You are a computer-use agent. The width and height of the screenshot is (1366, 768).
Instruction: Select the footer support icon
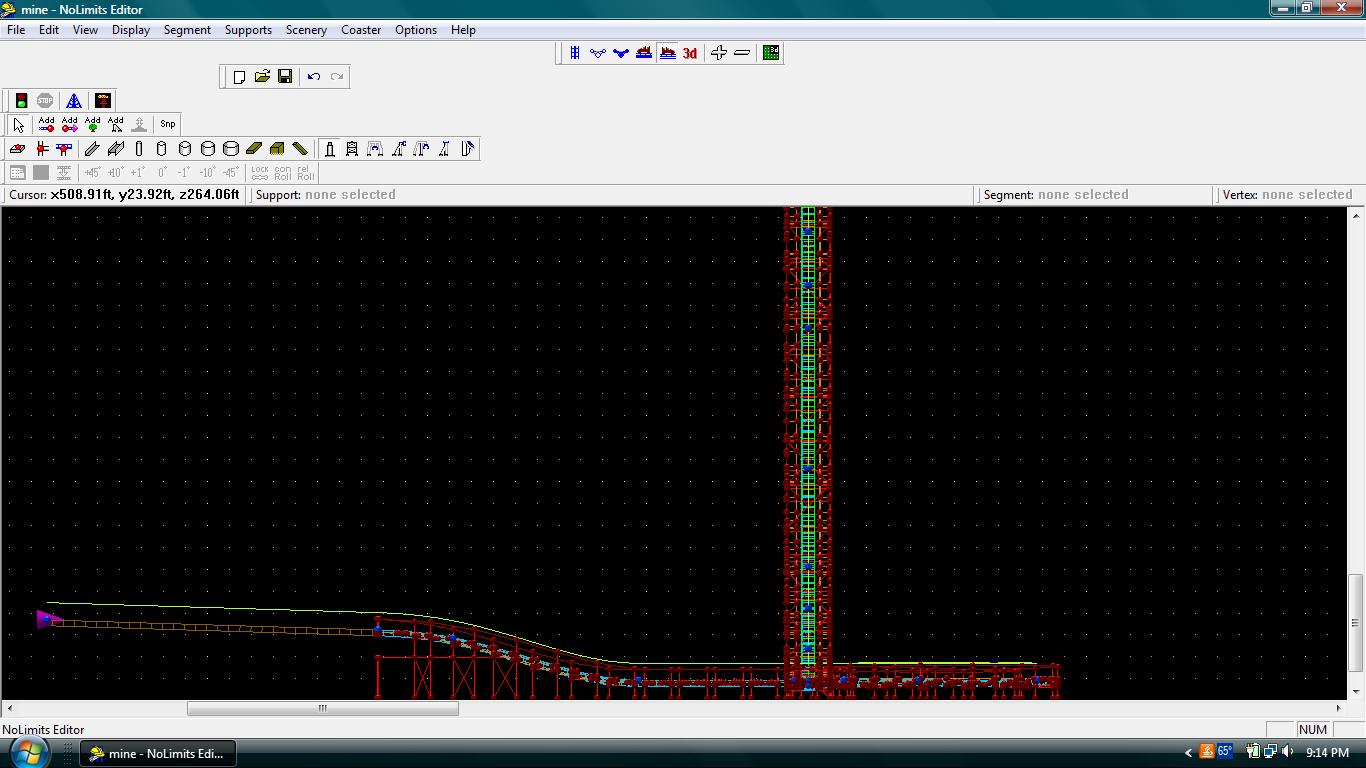[x=17, y=149]
